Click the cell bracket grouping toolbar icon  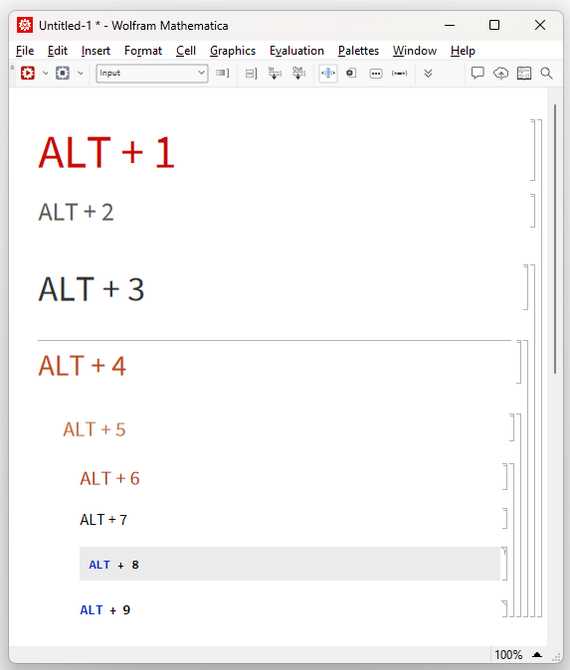[251, 73]
